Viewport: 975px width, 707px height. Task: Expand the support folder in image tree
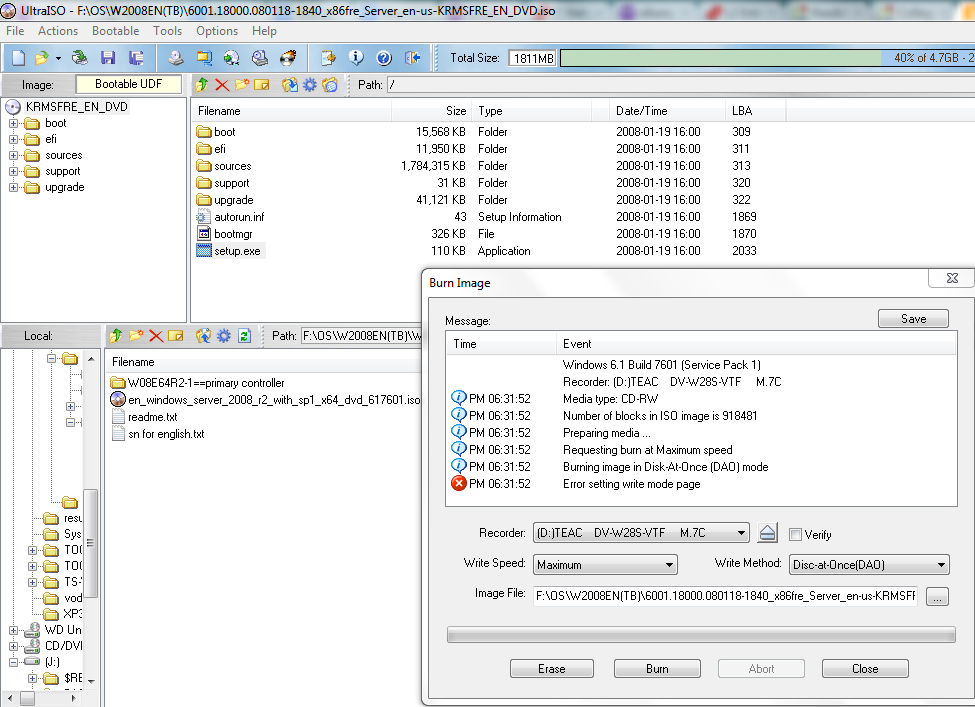[13, 171]
